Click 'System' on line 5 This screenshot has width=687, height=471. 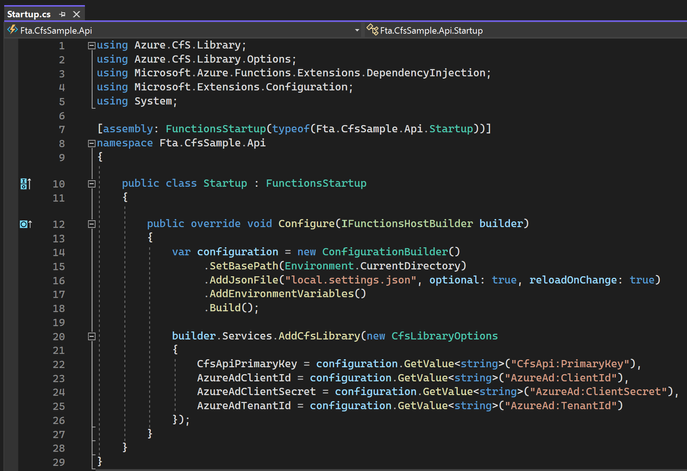tap(153, 101)
